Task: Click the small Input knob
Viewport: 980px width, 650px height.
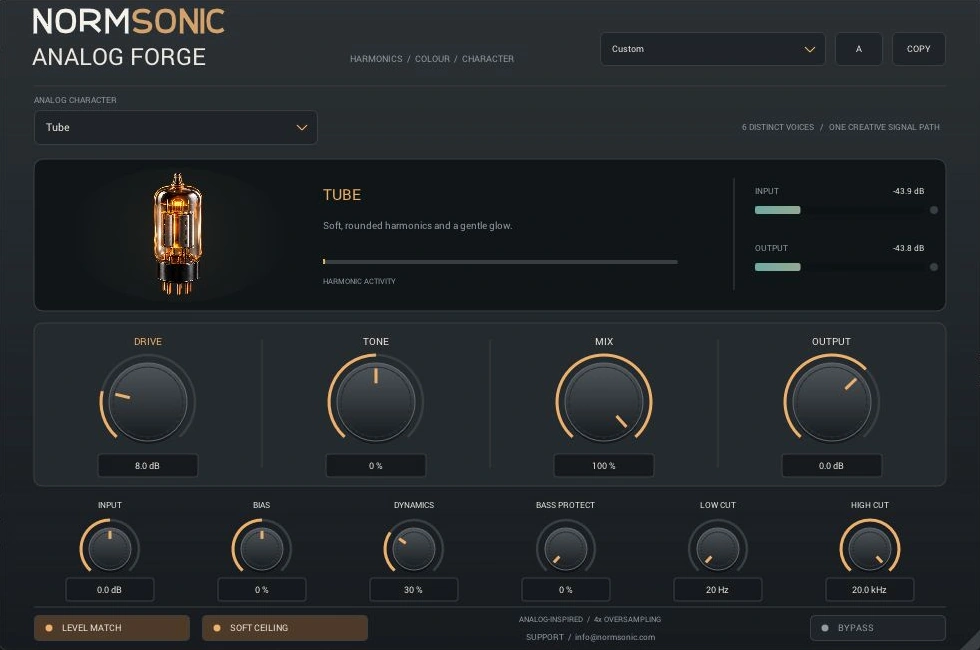Action: coord(109,549)
